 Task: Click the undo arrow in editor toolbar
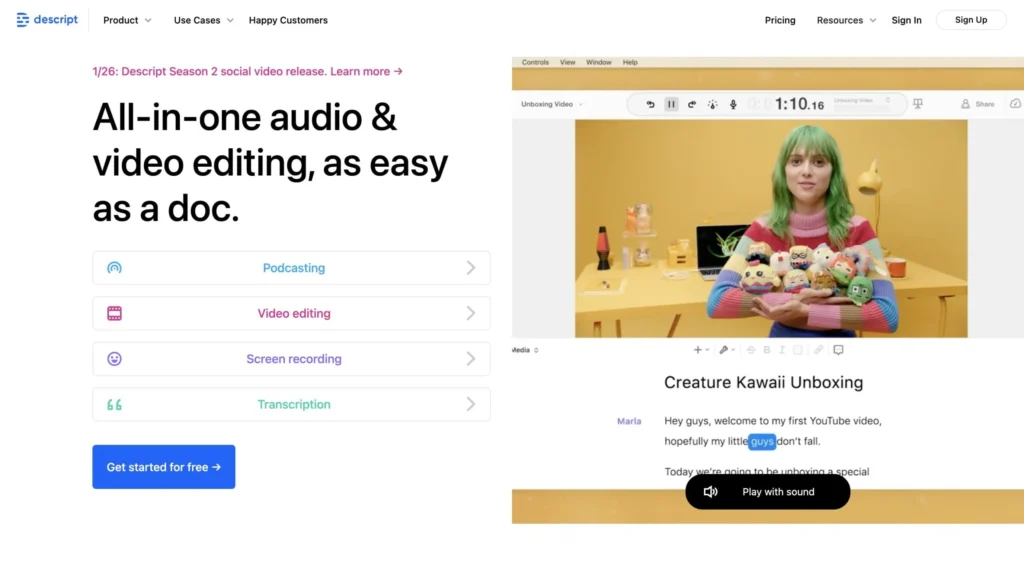[x=650, y=104]
